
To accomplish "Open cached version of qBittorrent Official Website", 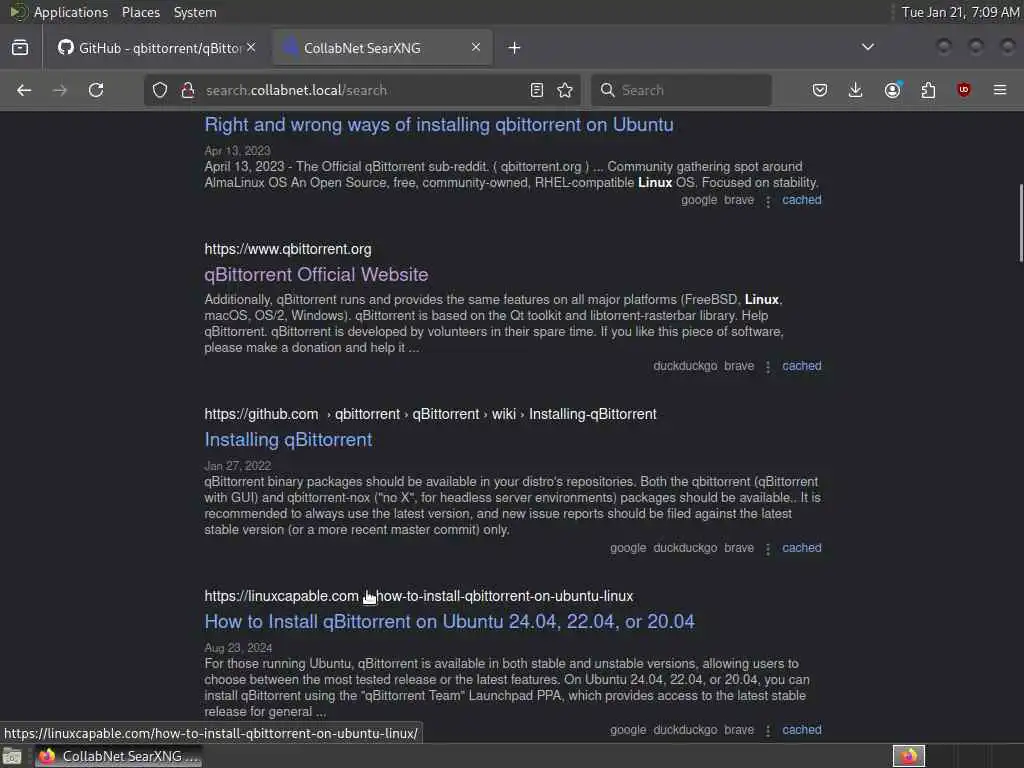I will [802, 366].
